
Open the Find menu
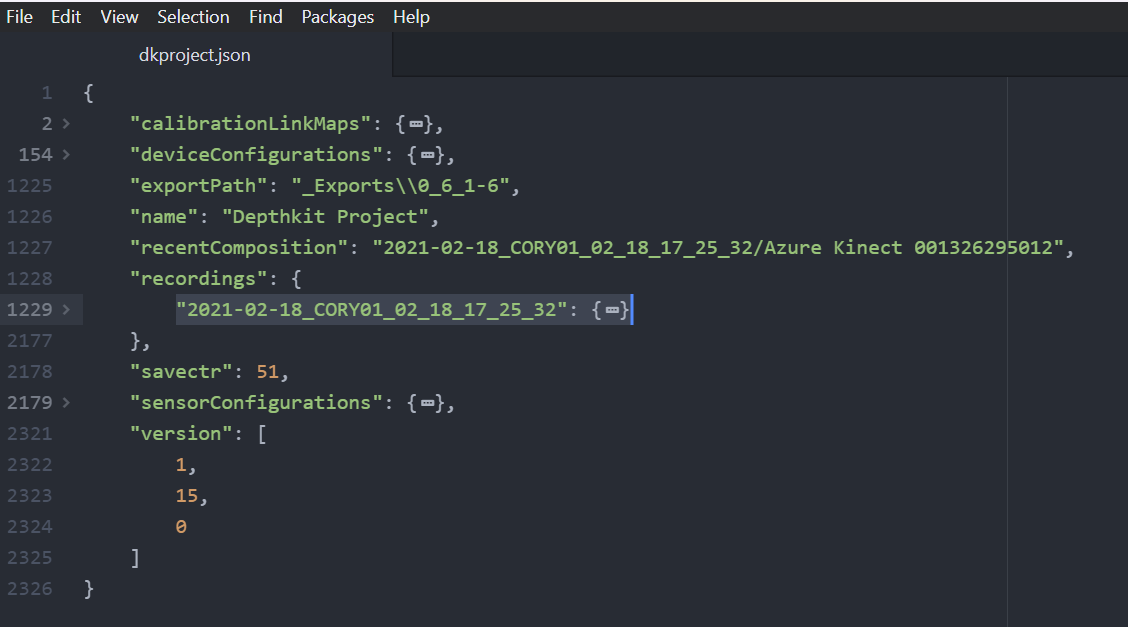(265, 17)
